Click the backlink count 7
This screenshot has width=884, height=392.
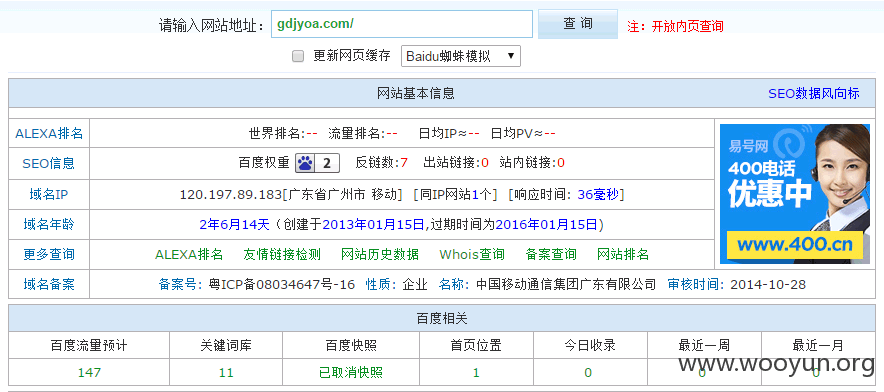pyautogui.click(x=404, y=164)
